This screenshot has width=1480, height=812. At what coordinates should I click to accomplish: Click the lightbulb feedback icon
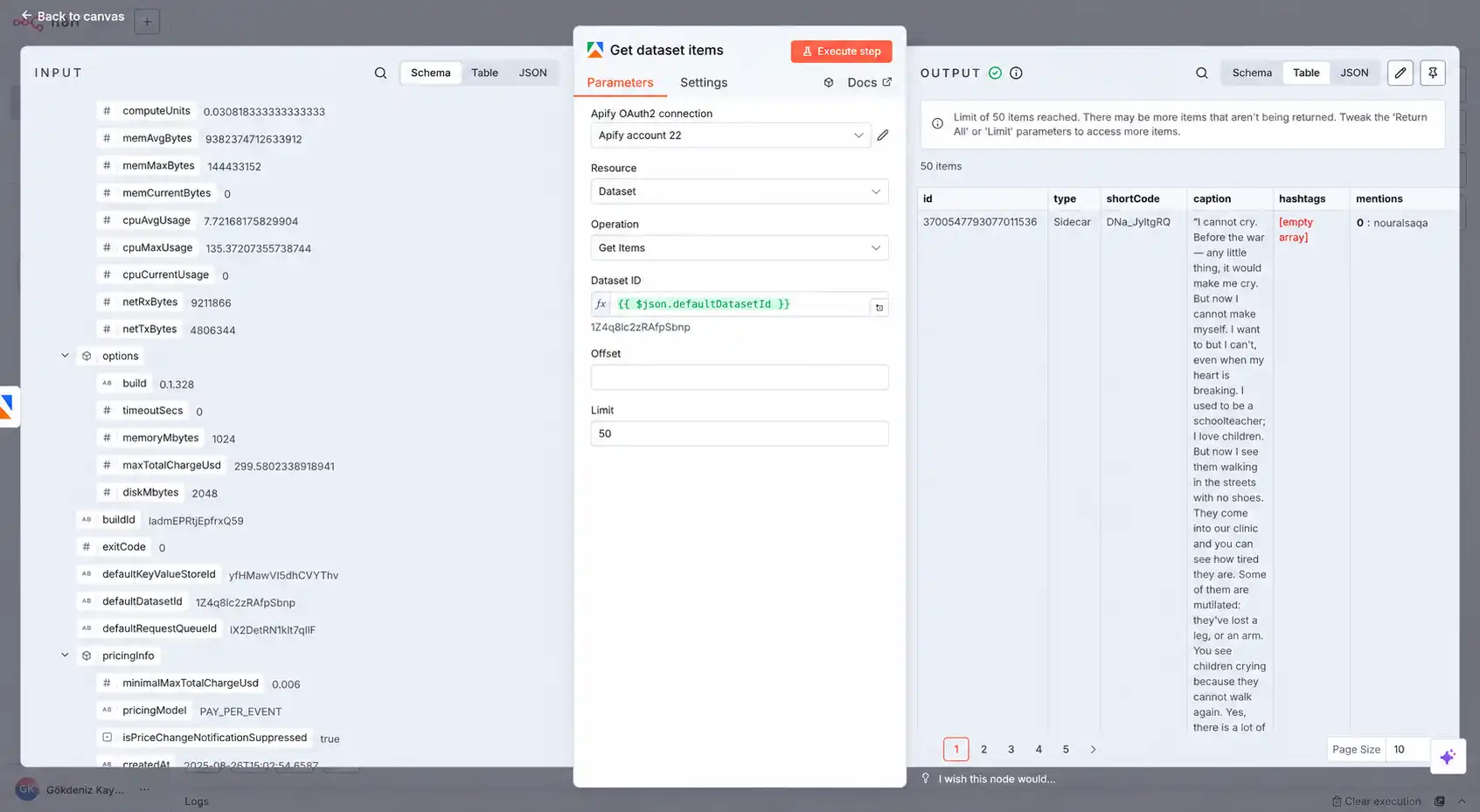(926, 778)
